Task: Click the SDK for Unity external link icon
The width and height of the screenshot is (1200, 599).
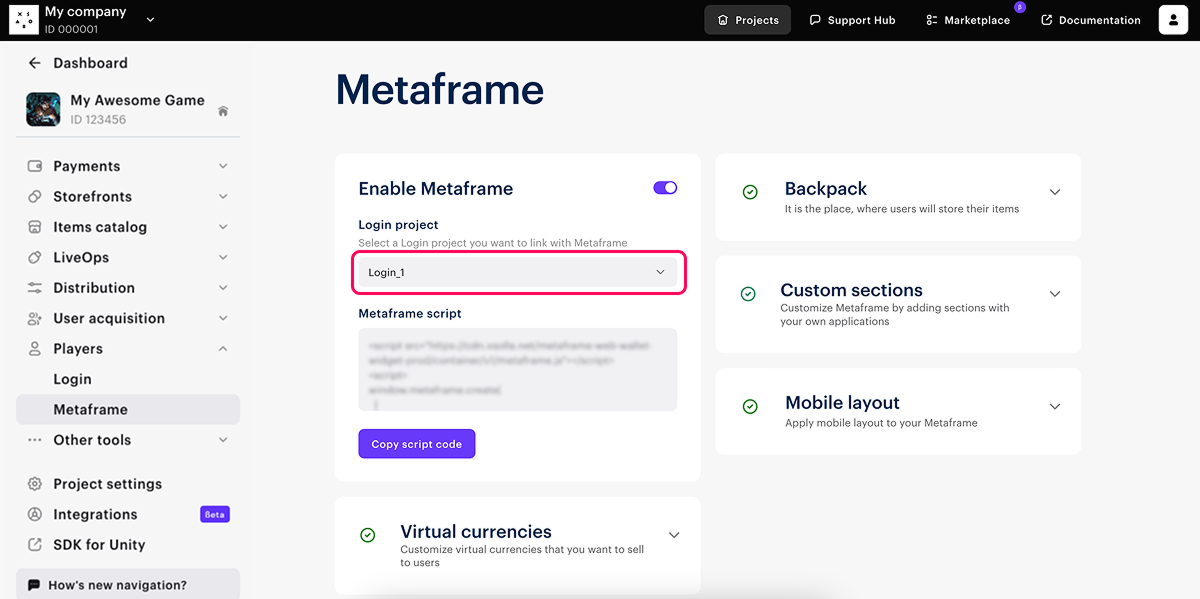Action: [x=35, y=545]
